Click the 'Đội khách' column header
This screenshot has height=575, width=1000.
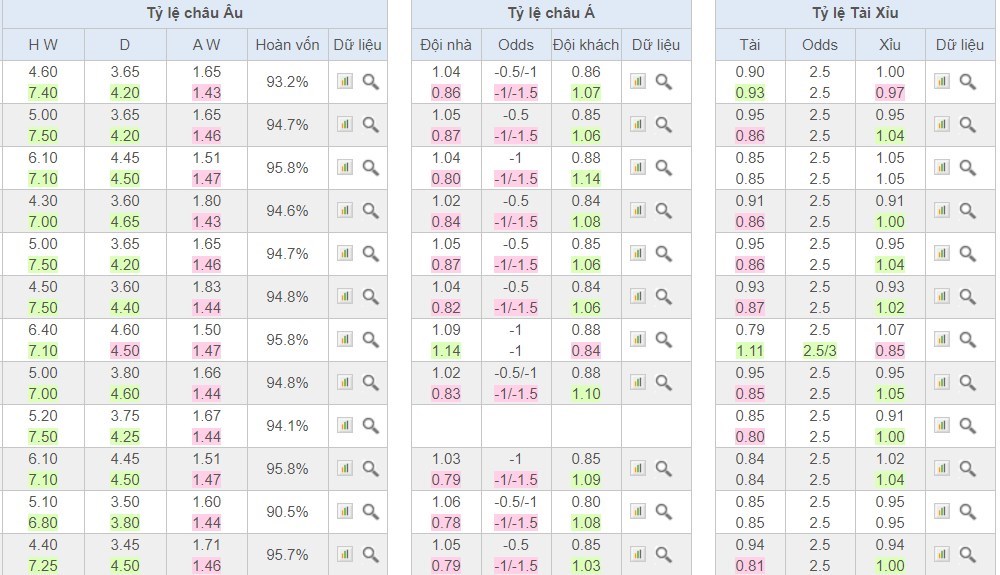(x=586, y=45)
